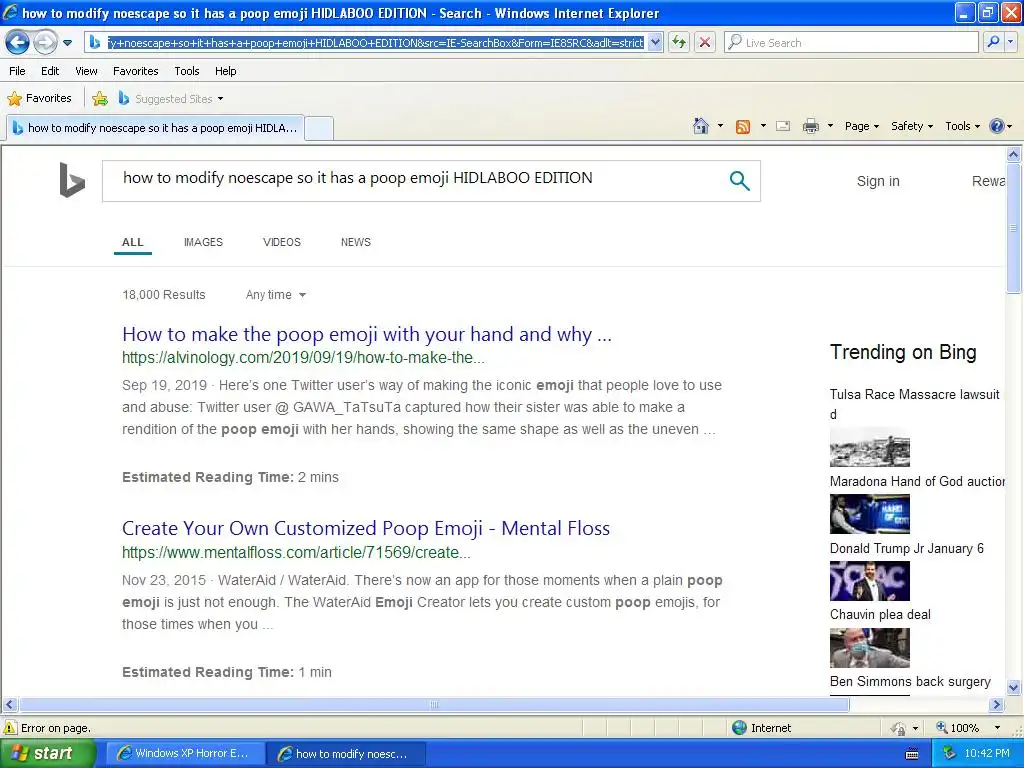Open the Tools menu in menu bar
Image resolution: width=1024 pixels, height=768 pixels.
(x=187, y=71)
